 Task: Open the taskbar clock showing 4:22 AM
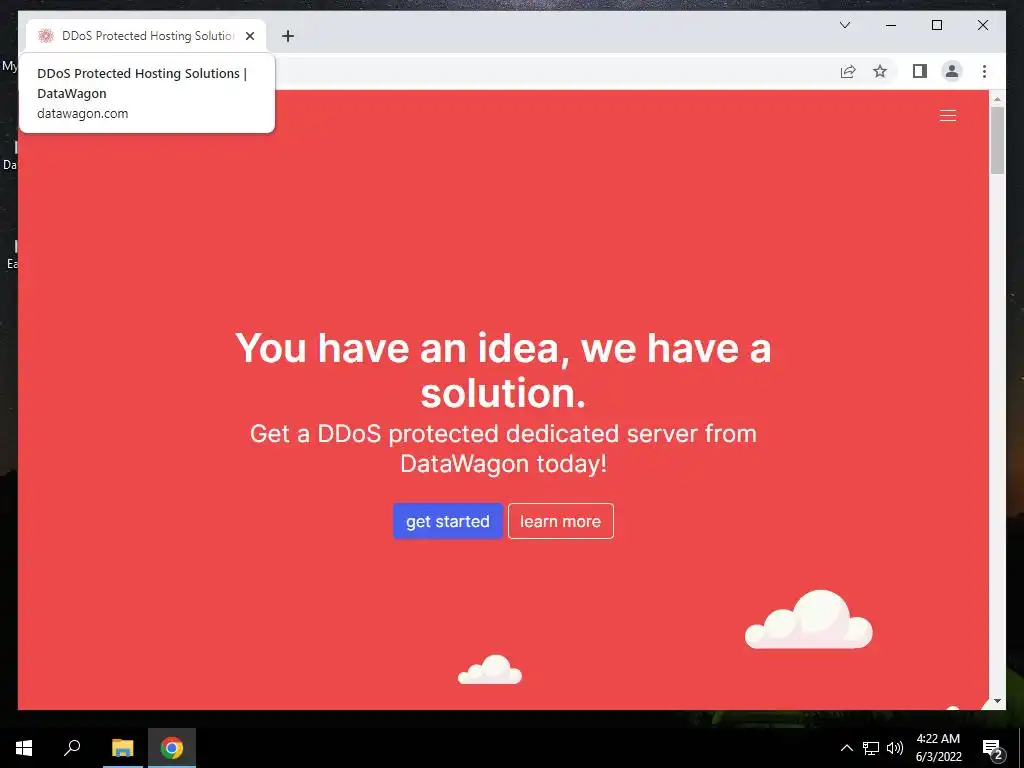point(938,748)
